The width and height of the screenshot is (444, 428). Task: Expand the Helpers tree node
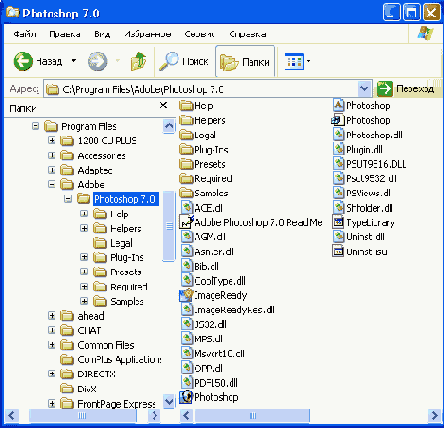click(x=84, y=228)
